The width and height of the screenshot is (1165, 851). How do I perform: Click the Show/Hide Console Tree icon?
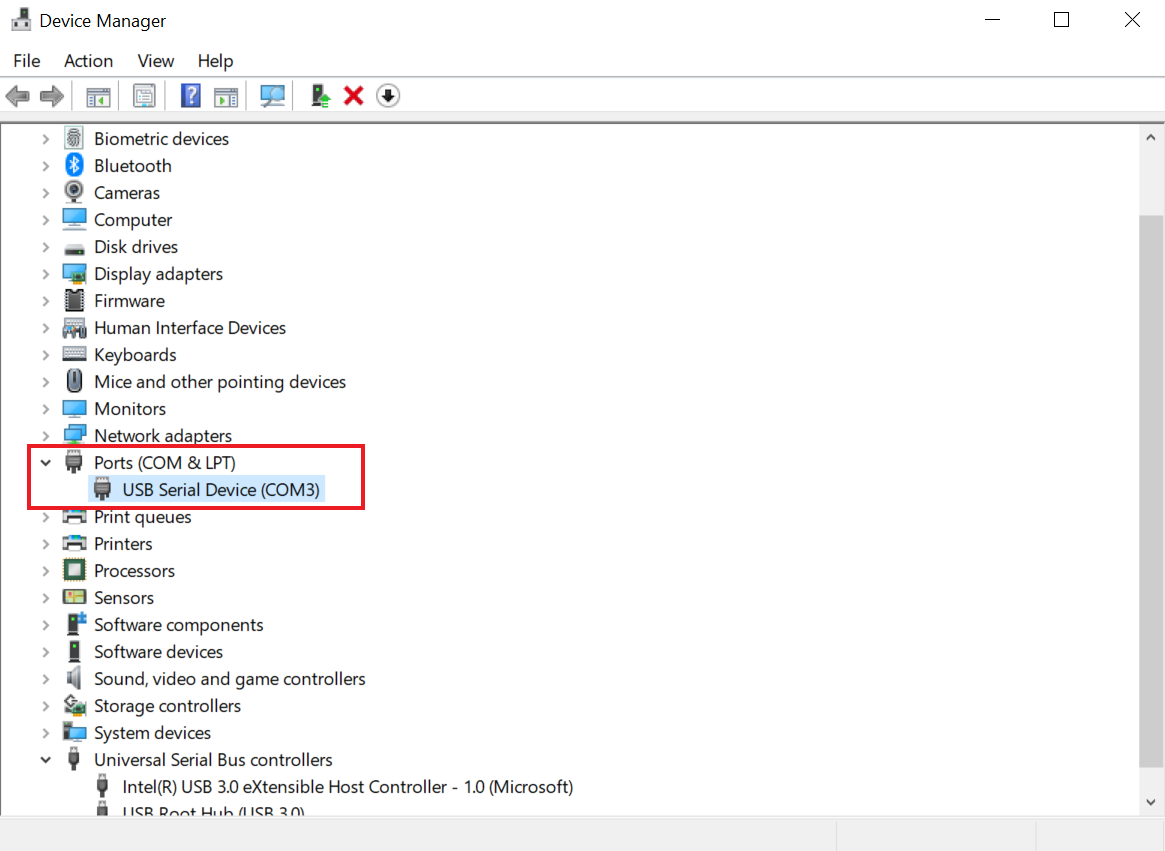click(x=98, y=96)
